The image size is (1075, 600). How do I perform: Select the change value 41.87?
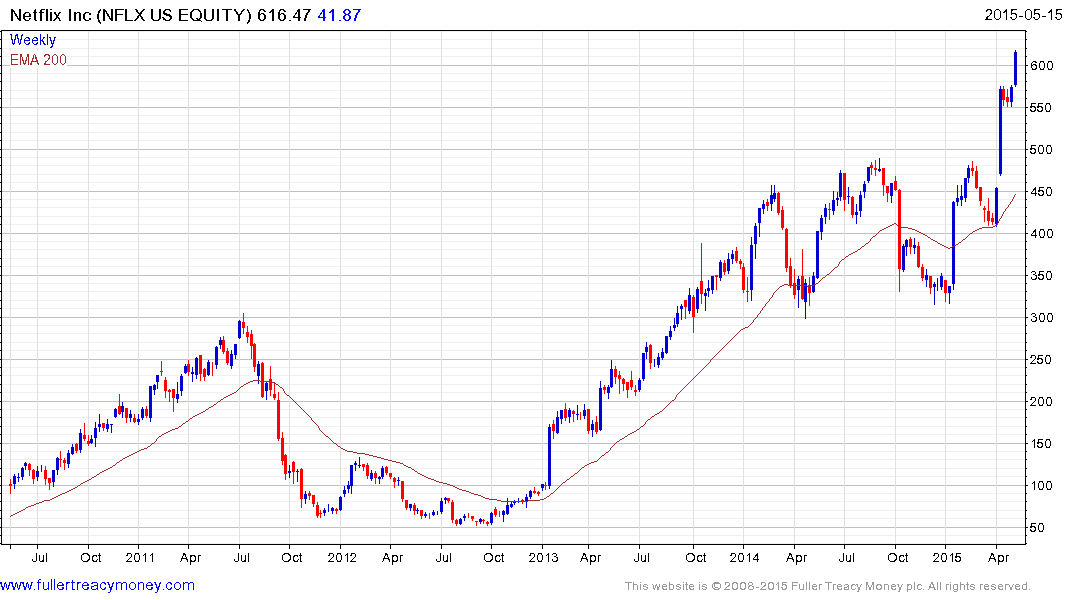[339, 15]
